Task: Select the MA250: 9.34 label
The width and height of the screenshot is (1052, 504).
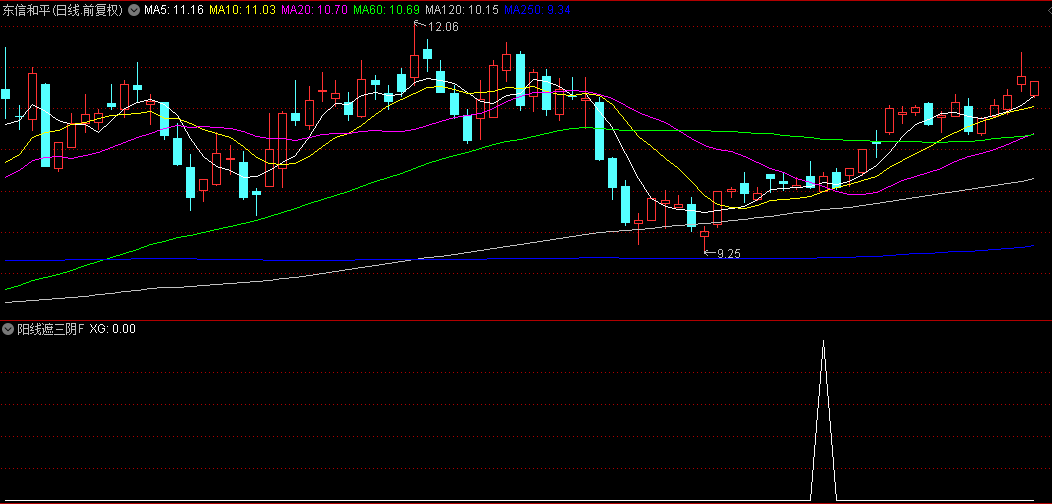Action: click(535, 10)
